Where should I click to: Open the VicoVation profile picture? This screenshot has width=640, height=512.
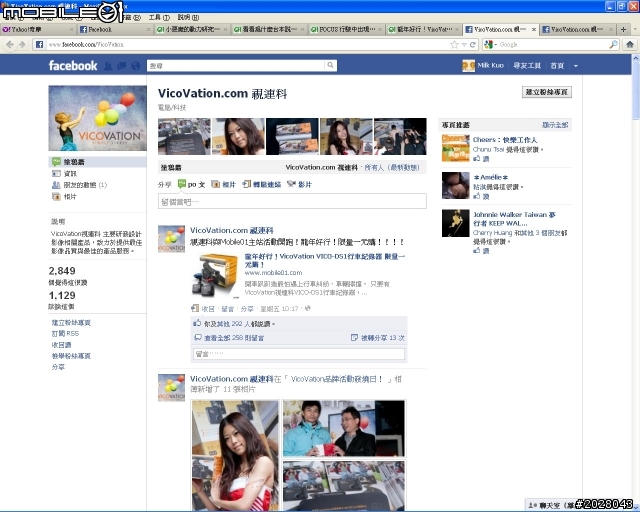pos(98,118)
